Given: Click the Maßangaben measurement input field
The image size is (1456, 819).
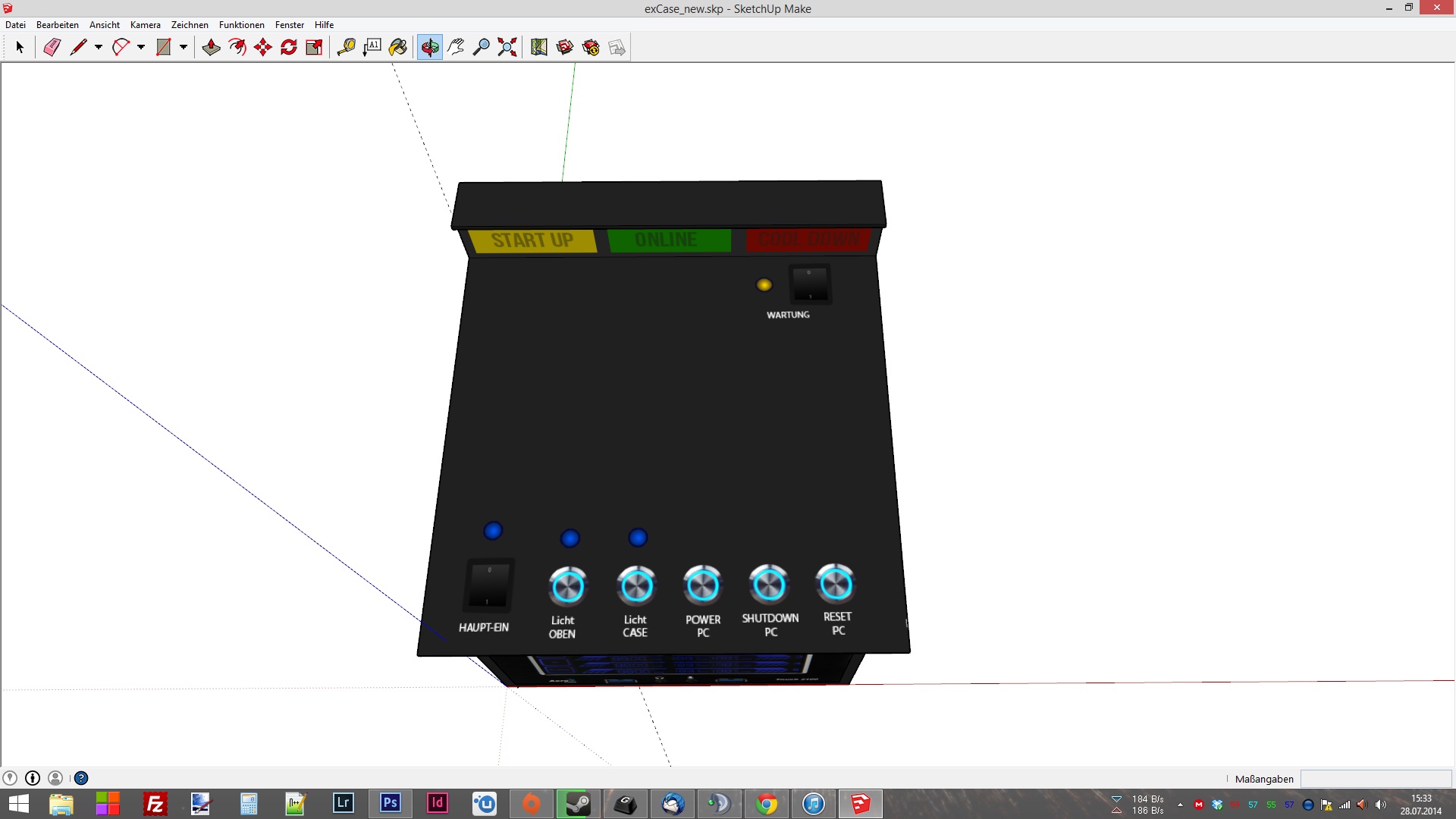Looking at the screenshot, I should (1375, 779).
